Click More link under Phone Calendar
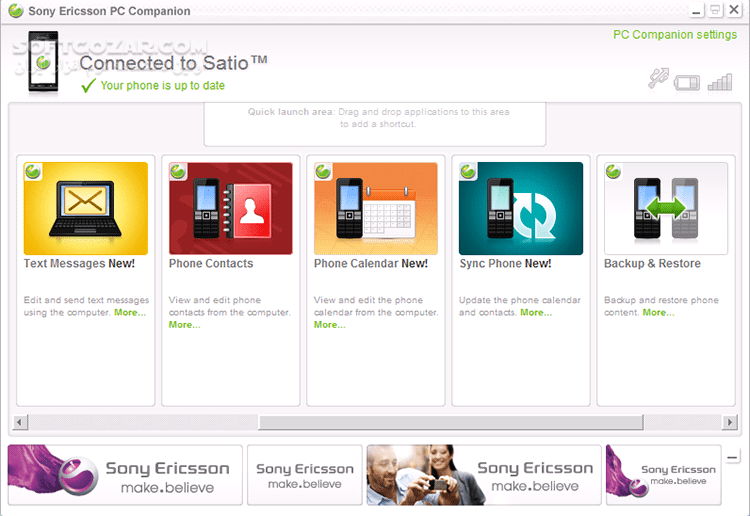 tap(329, 325)
